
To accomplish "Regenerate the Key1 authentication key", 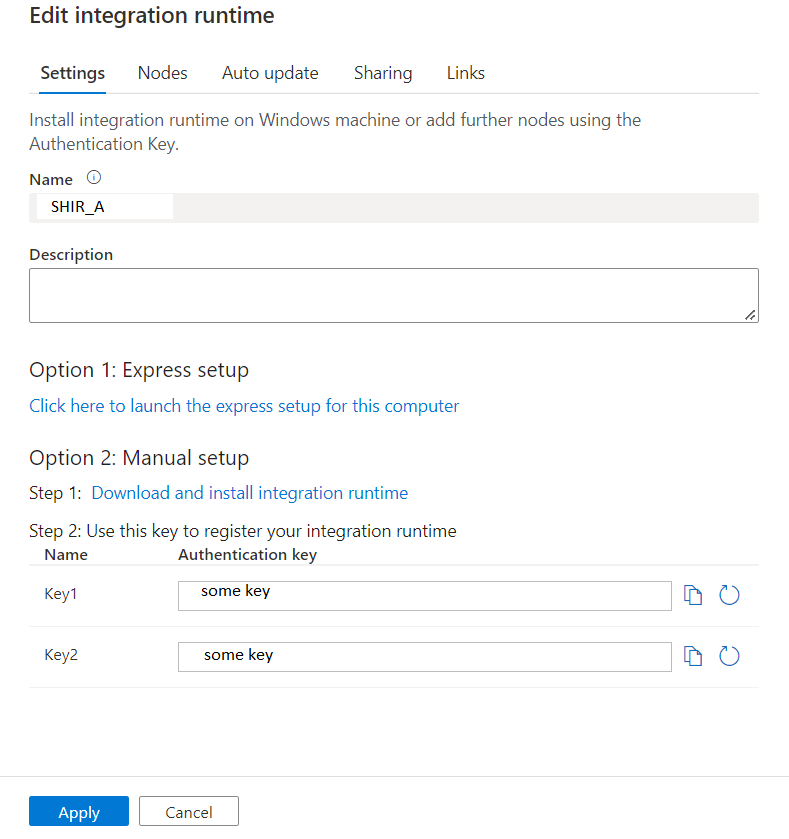I will click(x=729, y=594).
